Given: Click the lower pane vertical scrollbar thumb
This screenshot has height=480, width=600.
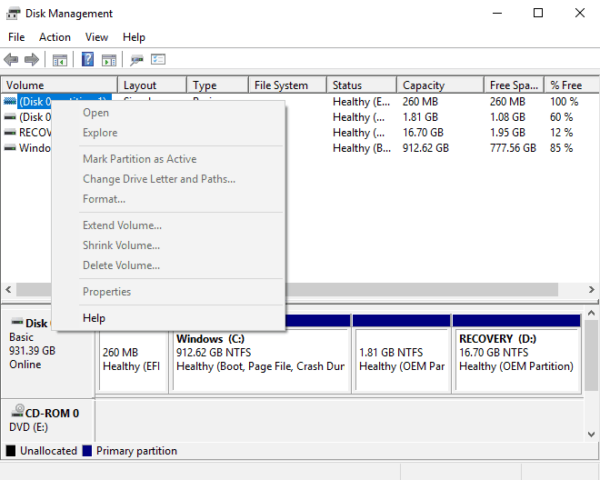Looking at the screenshot, I should click(591, 356).
